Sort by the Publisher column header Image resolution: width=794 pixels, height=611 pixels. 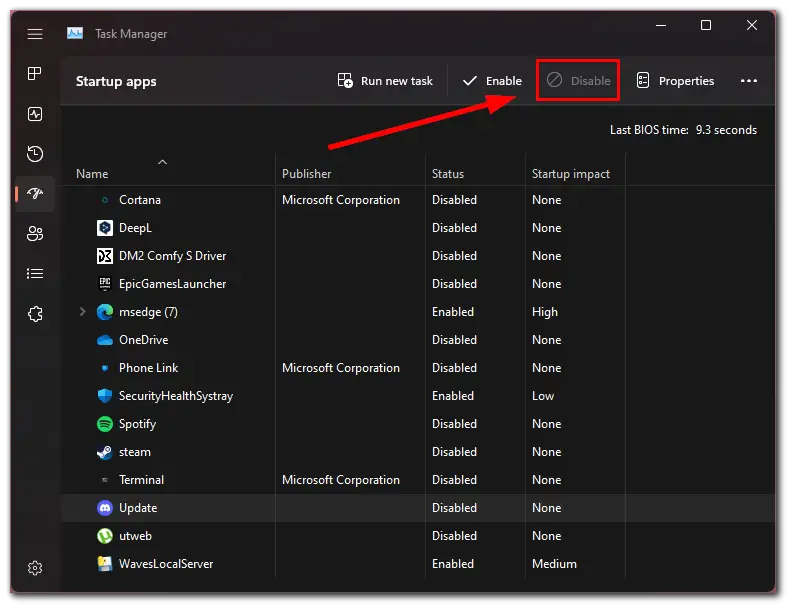tap(306, 174)
